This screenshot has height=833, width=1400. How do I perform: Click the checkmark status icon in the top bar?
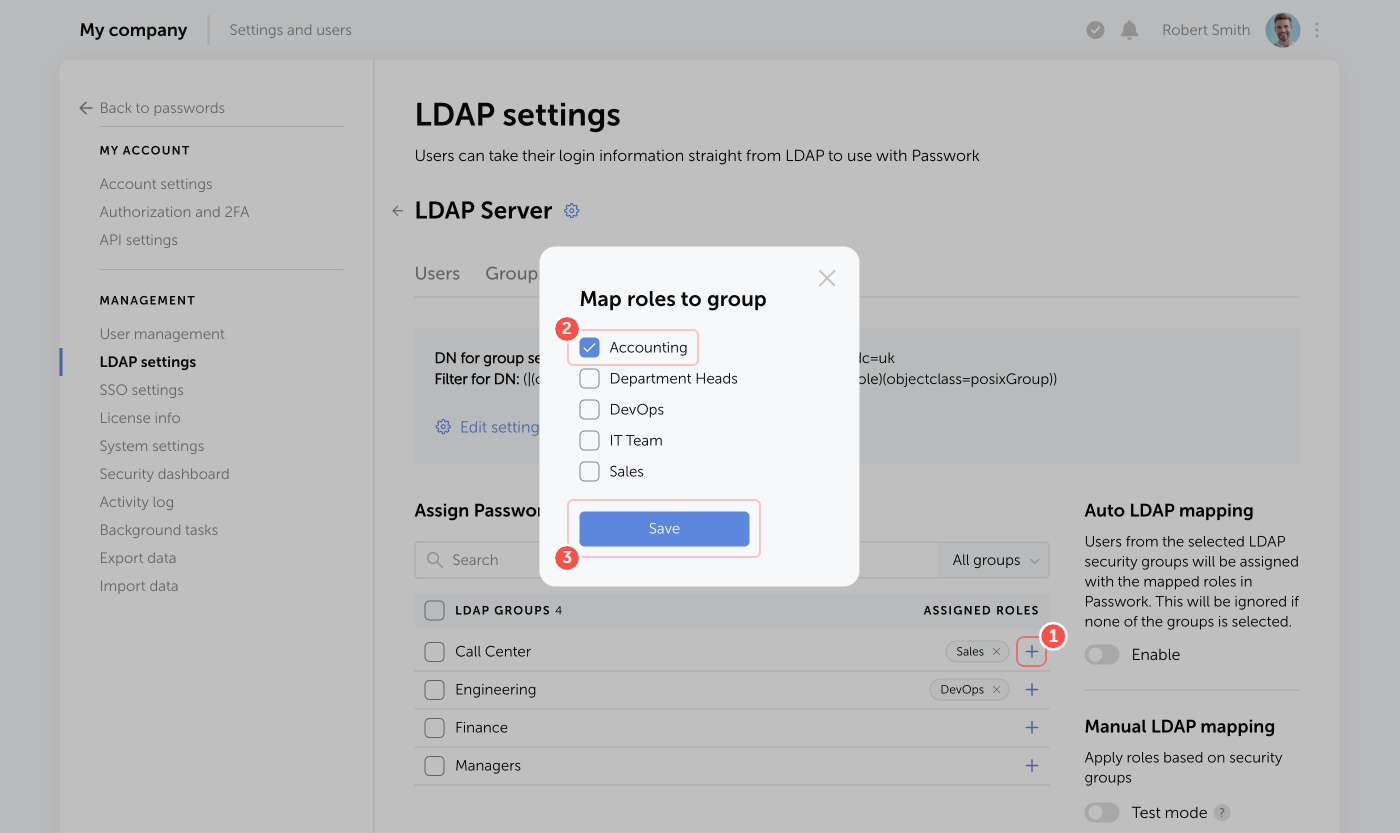(1095, 29)
